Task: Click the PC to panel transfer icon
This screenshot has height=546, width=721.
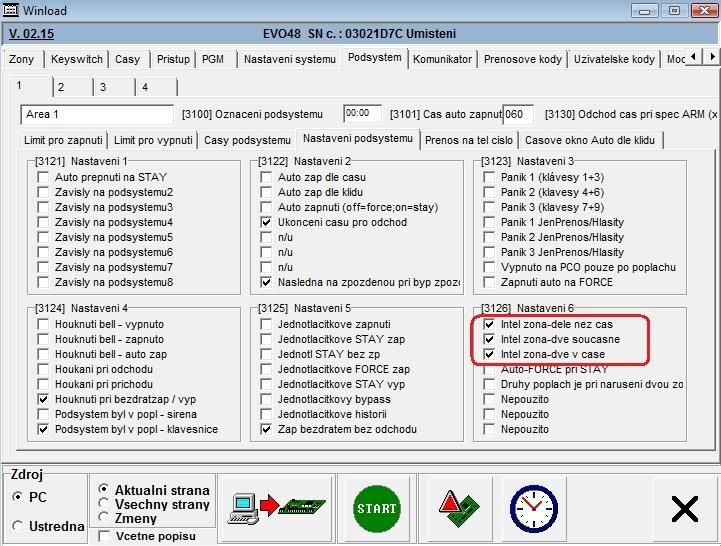Action: [x=277, y=508]
